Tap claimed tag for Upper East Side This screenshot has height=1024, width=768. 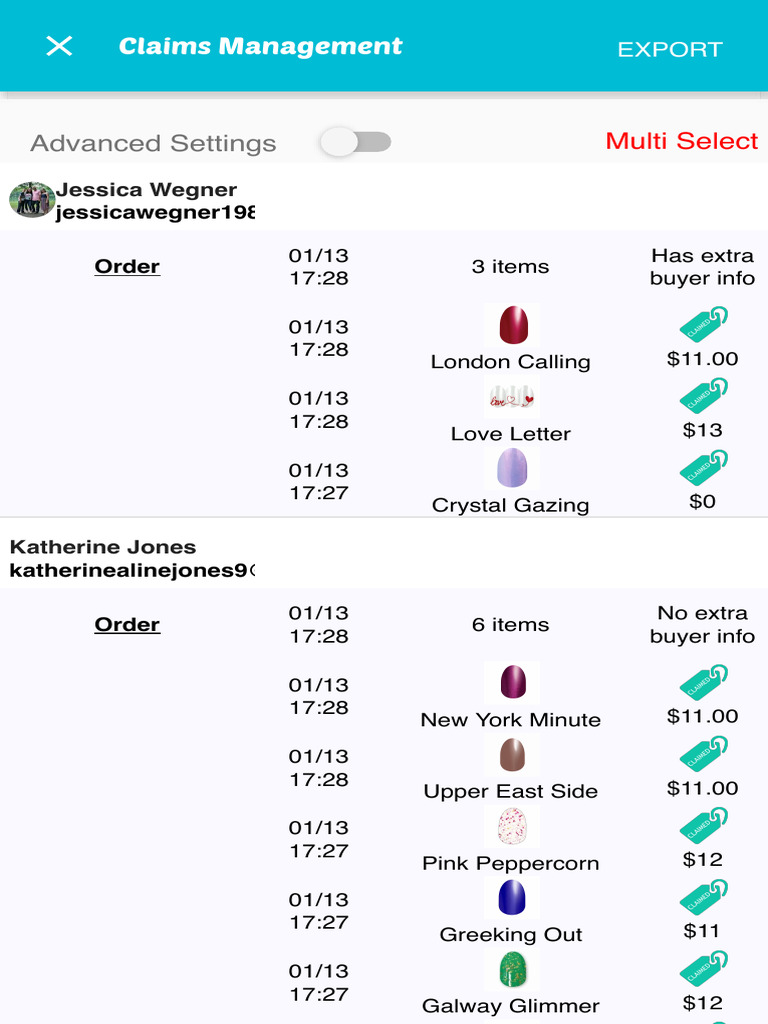(703, 754)
